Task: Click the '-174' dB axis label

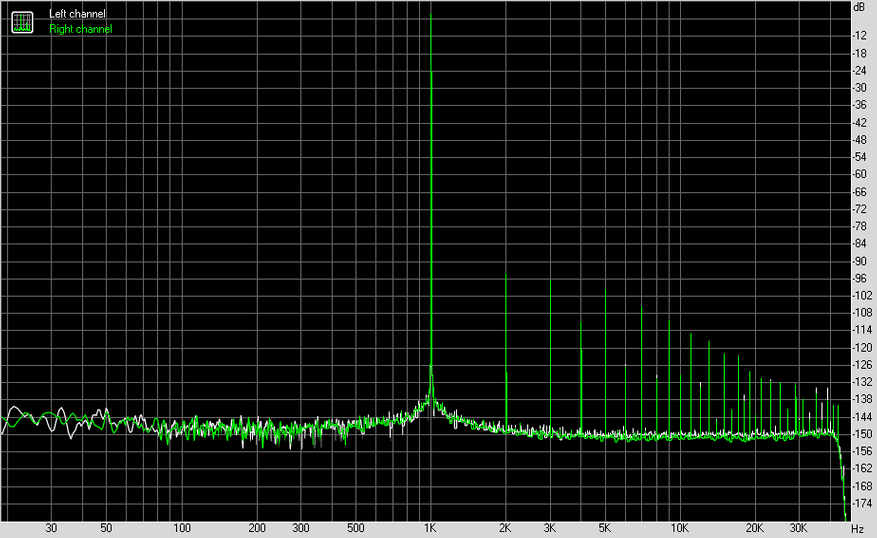Action: 862,503
